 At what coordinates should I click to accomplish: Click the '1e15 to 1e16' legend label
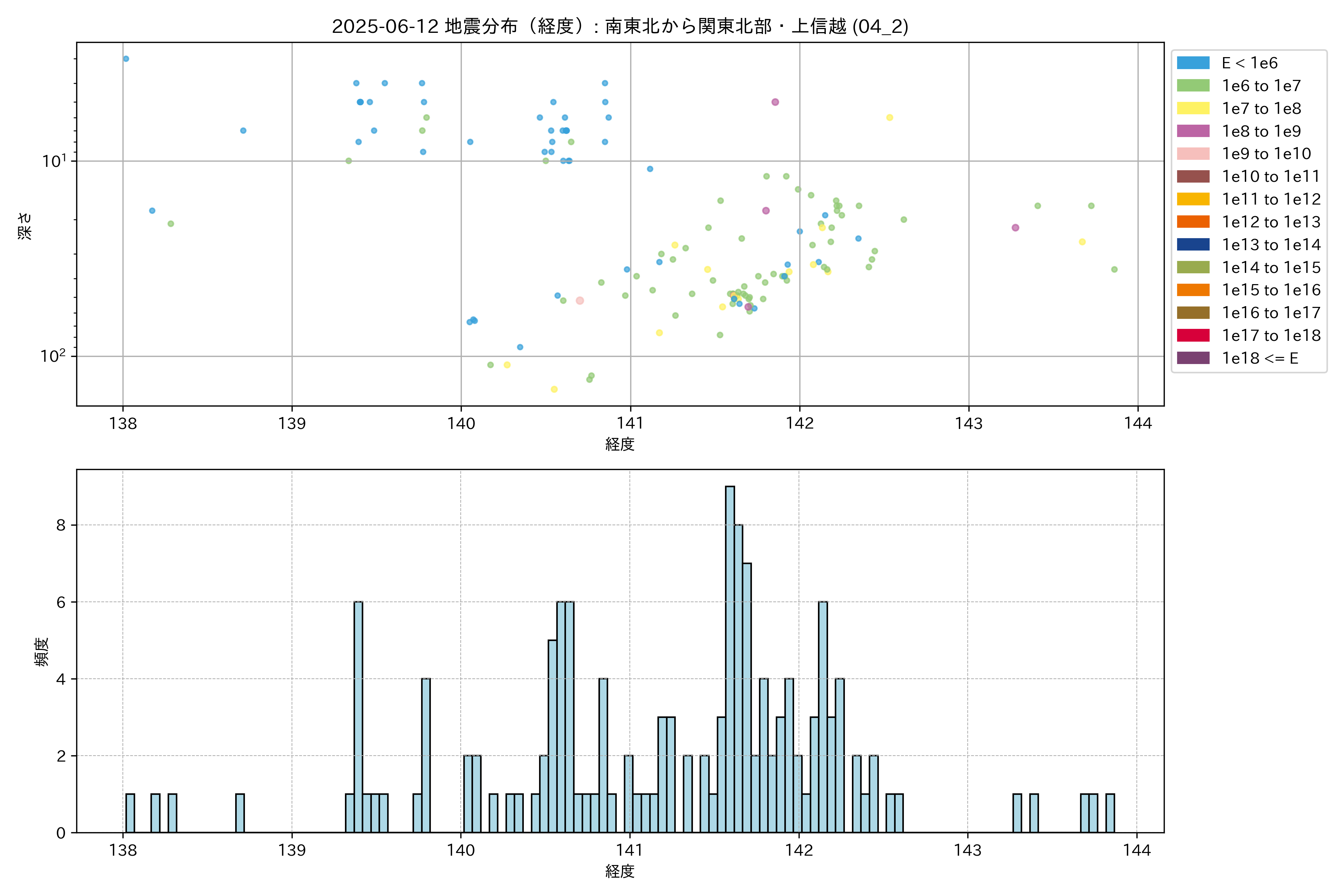point(1271,290)
